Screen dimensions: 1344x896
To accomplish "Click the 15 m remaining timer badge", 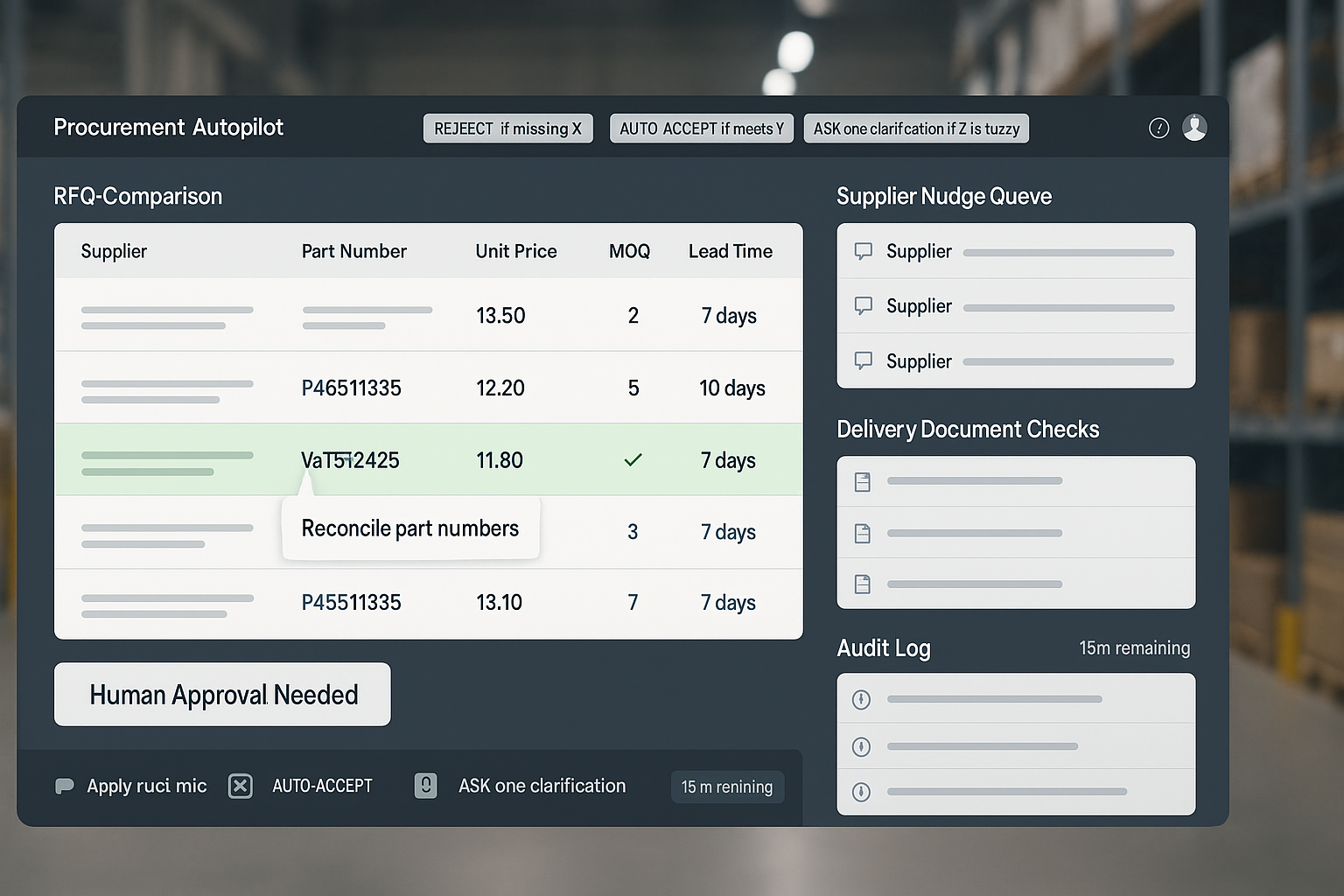I will pyautogui.click(x=727, y=787).
